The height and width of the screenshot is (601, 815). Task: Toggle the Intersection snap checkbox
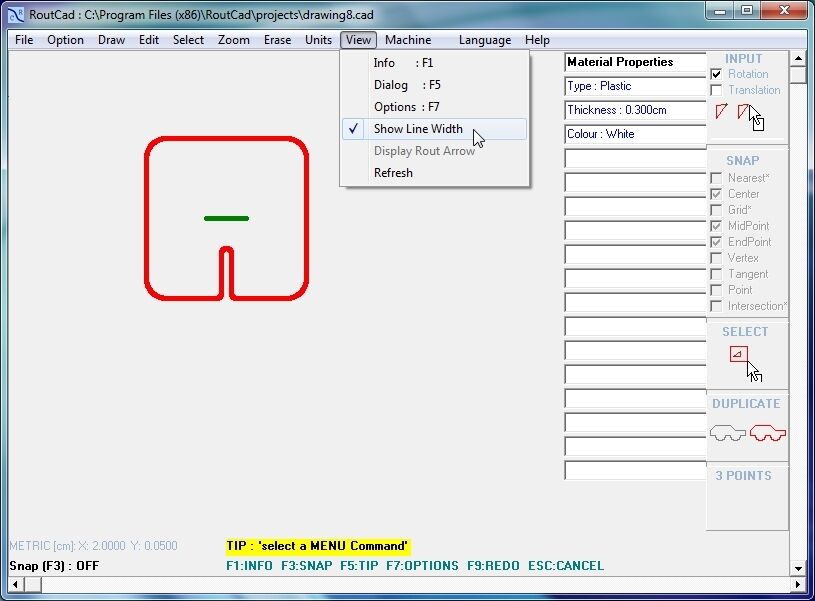(716, 306)
